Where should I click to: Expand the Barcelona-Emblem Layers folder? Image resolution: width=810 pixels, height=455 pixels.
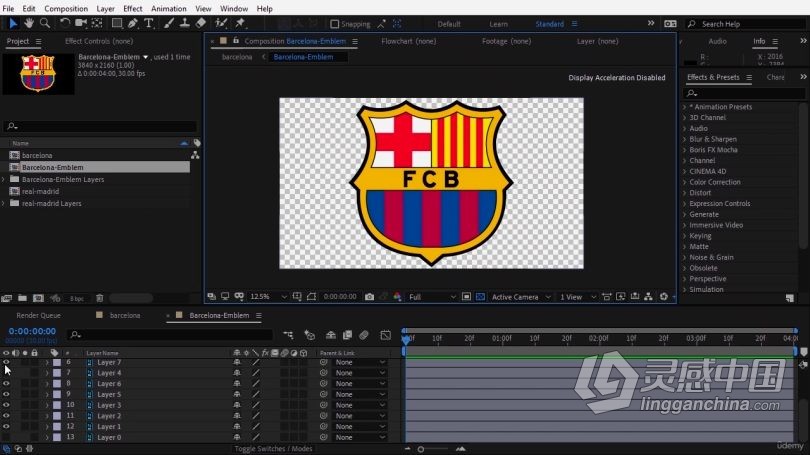point(4,179)
